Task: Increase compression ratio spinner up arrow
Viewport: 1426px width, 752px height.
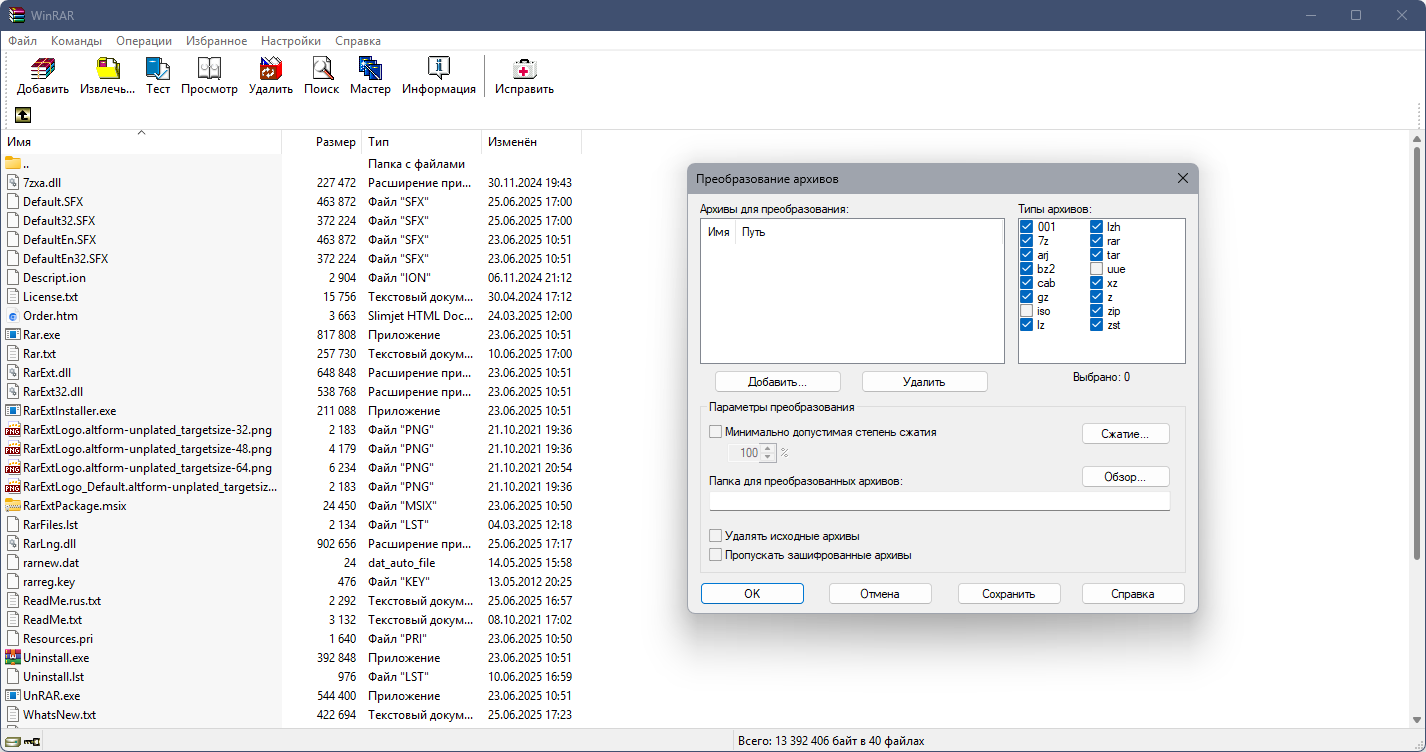Action: click(x=768, y=448)
